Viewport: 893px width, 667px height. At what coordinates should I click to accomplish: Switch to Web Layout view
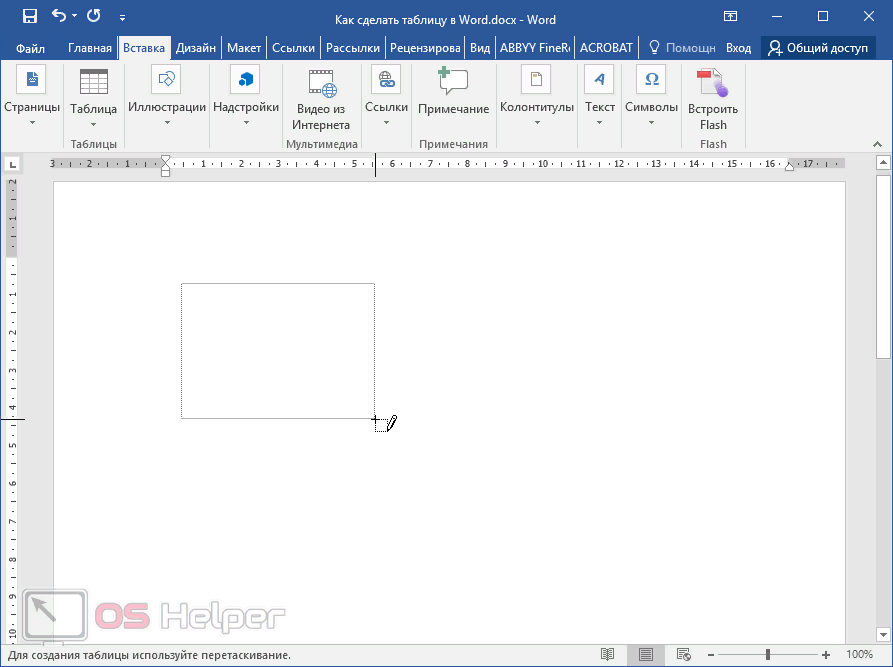[682, 655]
